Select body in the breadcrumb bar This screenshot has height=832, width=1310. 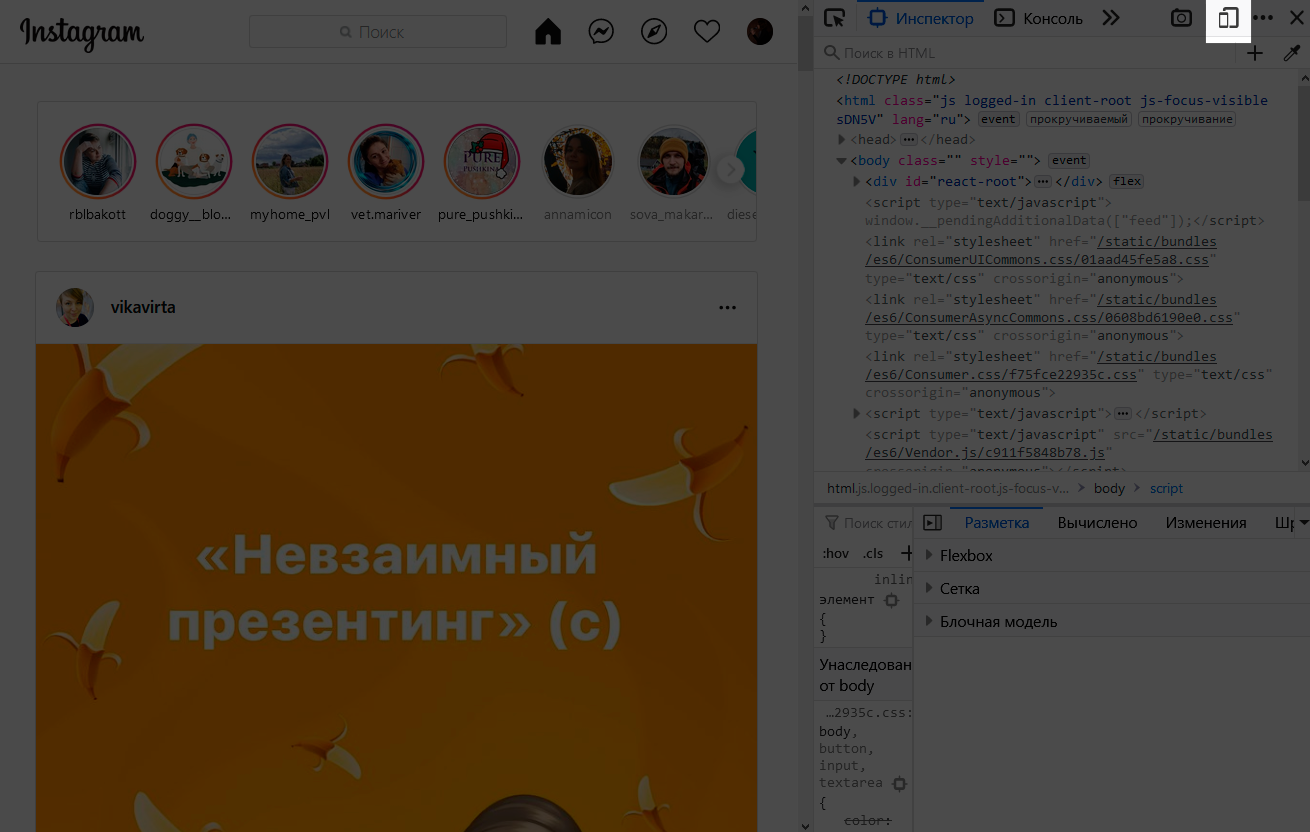coord(1110,489)
